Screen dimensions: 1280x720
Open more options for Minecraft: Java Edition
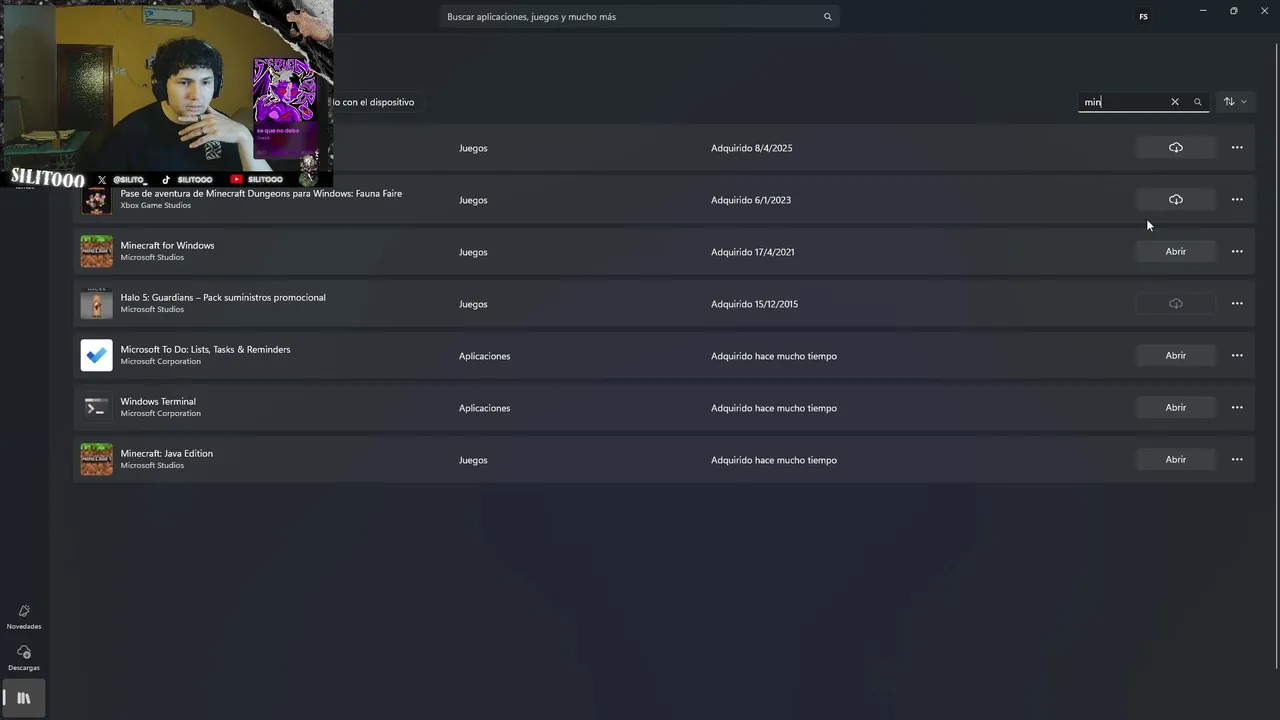pos(1237,460)
